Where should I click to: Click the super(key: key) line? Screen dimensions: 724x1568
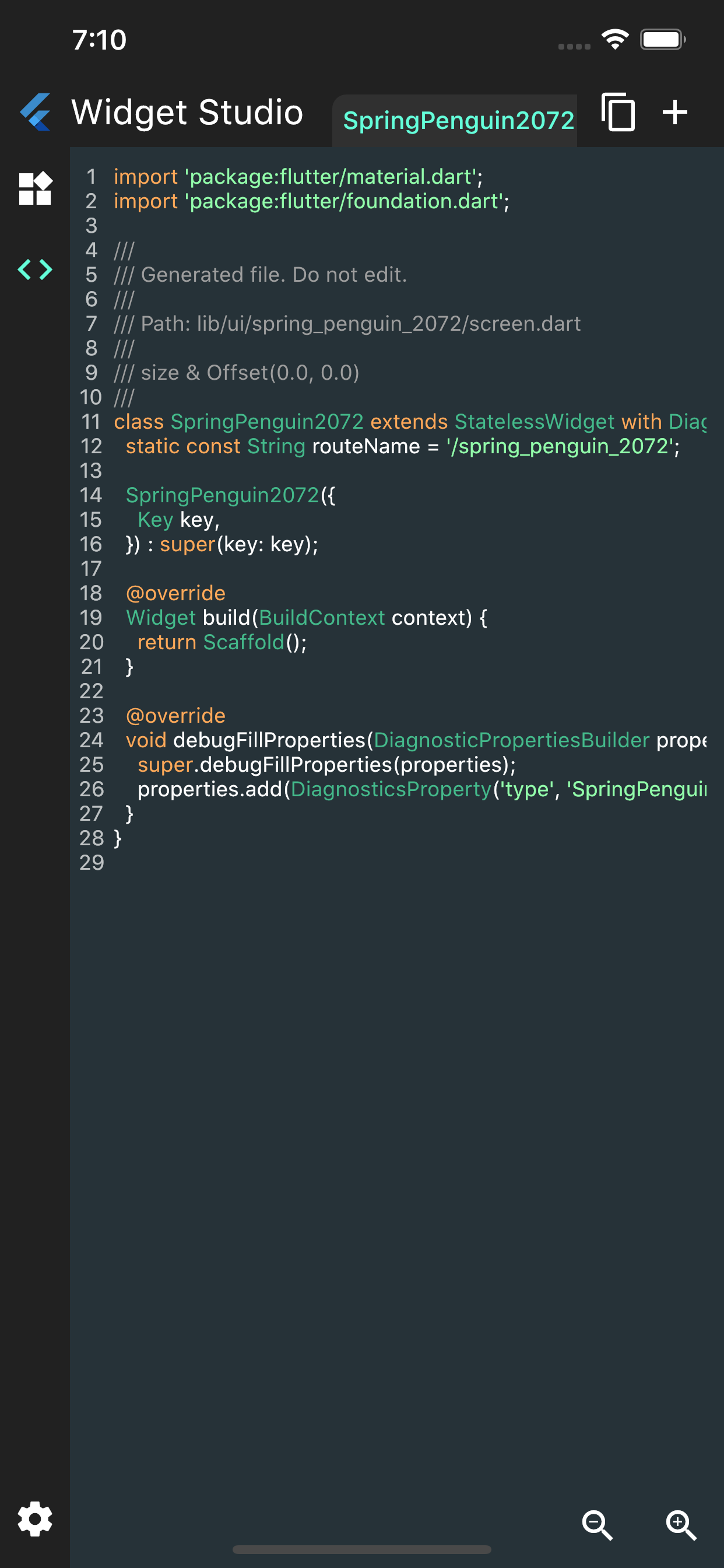point(222,544)
